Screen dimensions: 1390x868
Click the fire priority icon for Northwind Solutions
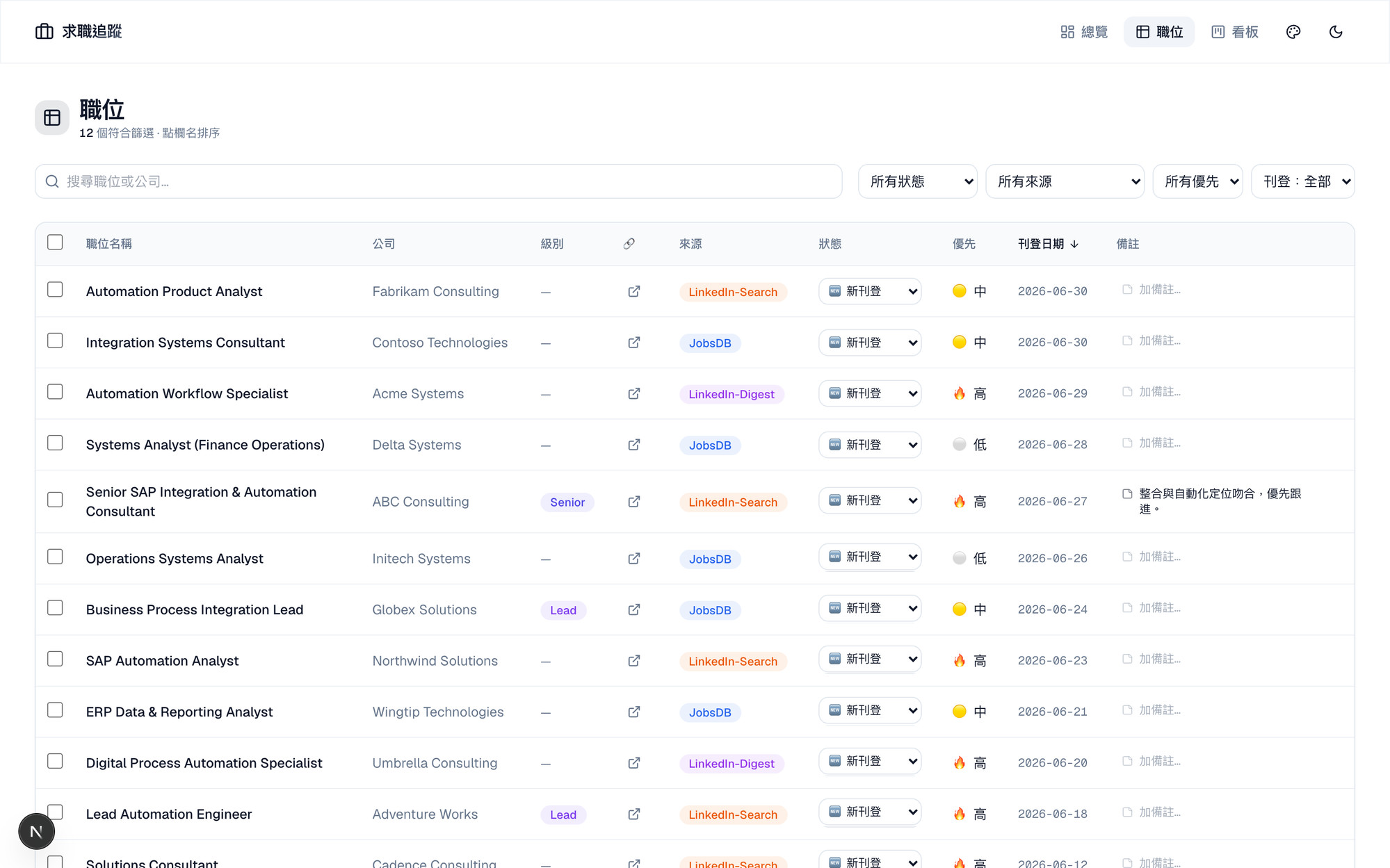[960, 660]
